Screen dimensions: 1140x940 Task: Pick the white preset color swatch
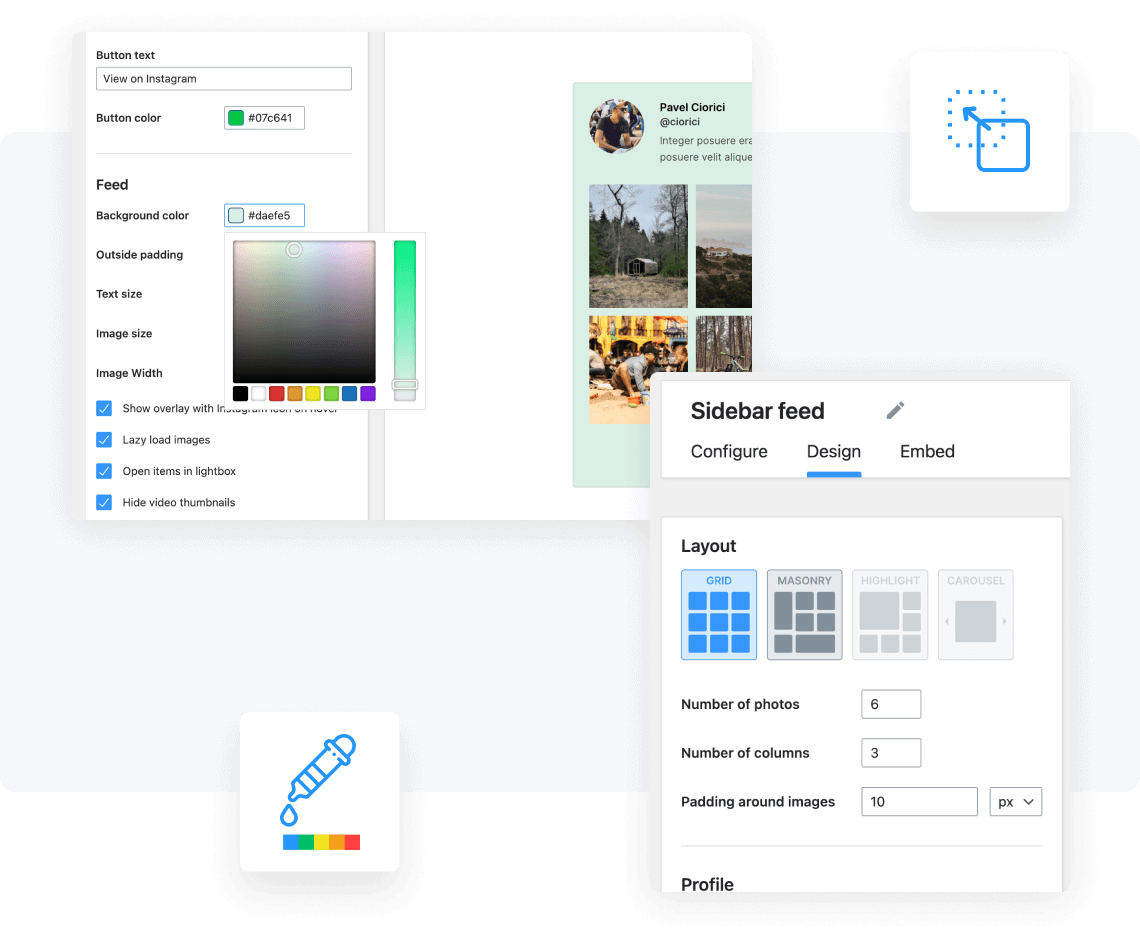pyautogui.click(x=259, y=393)
